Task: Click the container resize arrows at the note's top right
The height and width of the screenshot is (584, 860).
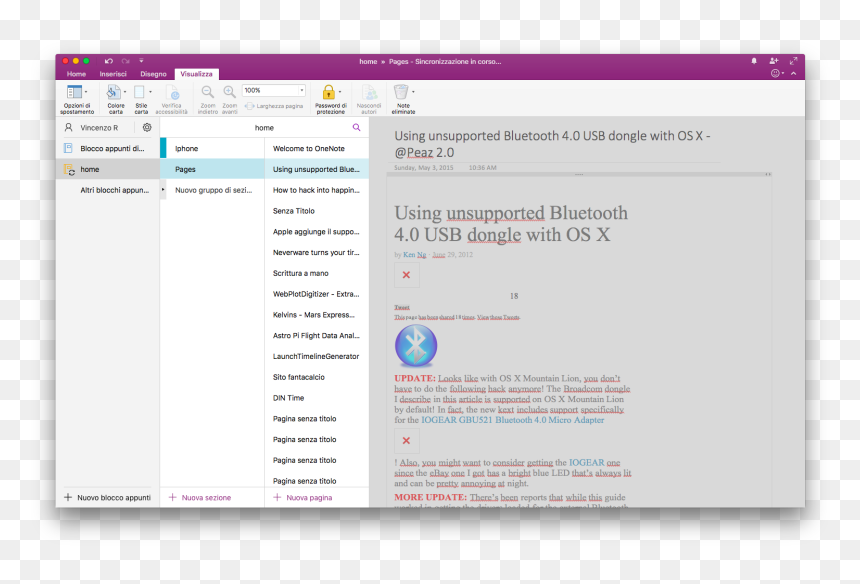Action: pos(768,174)
